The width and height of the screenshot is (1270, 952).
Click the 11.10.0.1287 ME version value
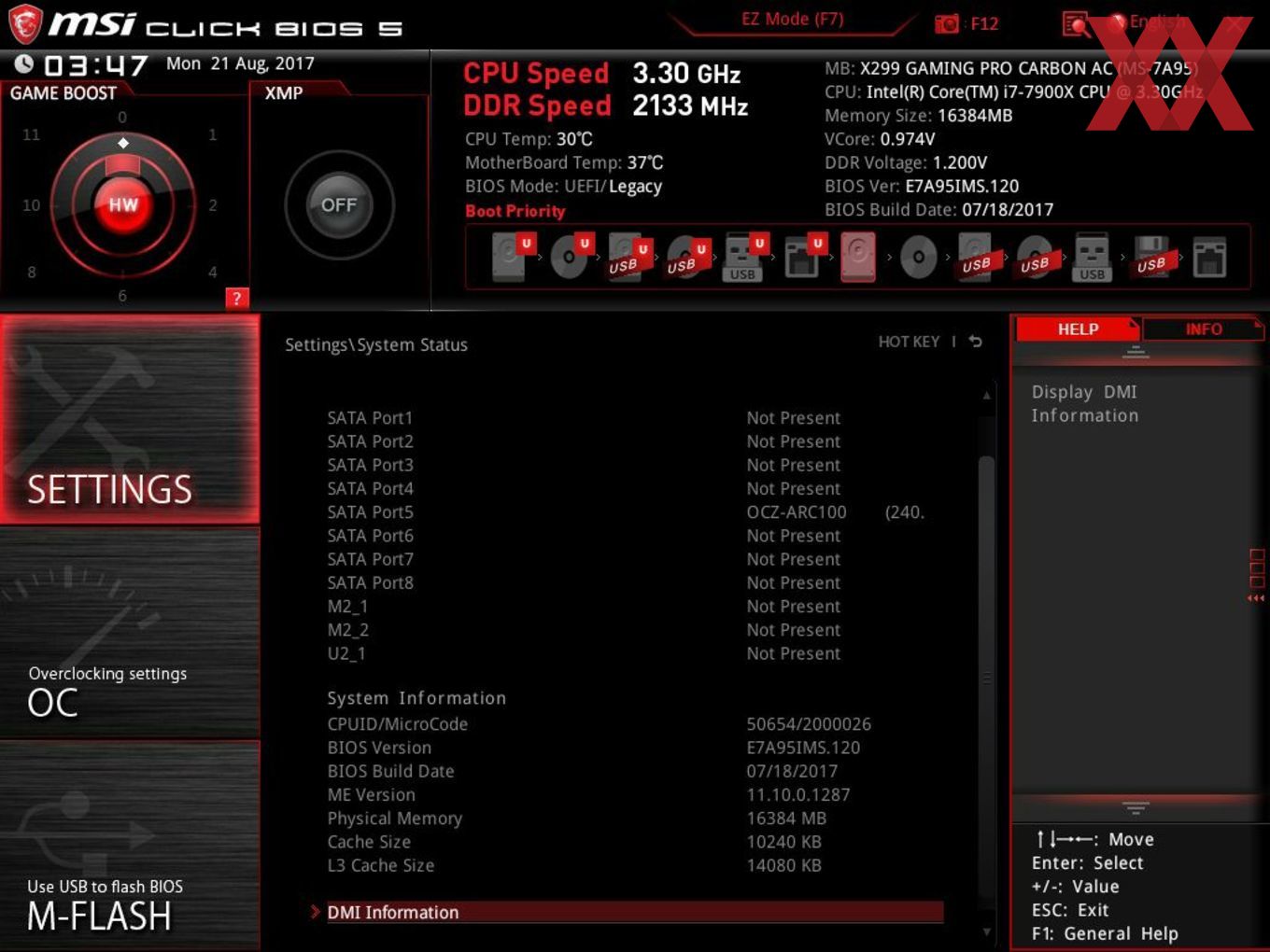[798, 795]
